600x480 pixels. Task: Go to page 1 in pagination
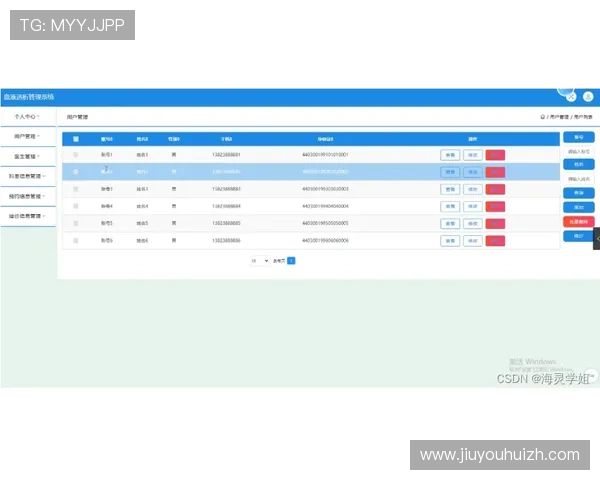click(x=291, y=260)
